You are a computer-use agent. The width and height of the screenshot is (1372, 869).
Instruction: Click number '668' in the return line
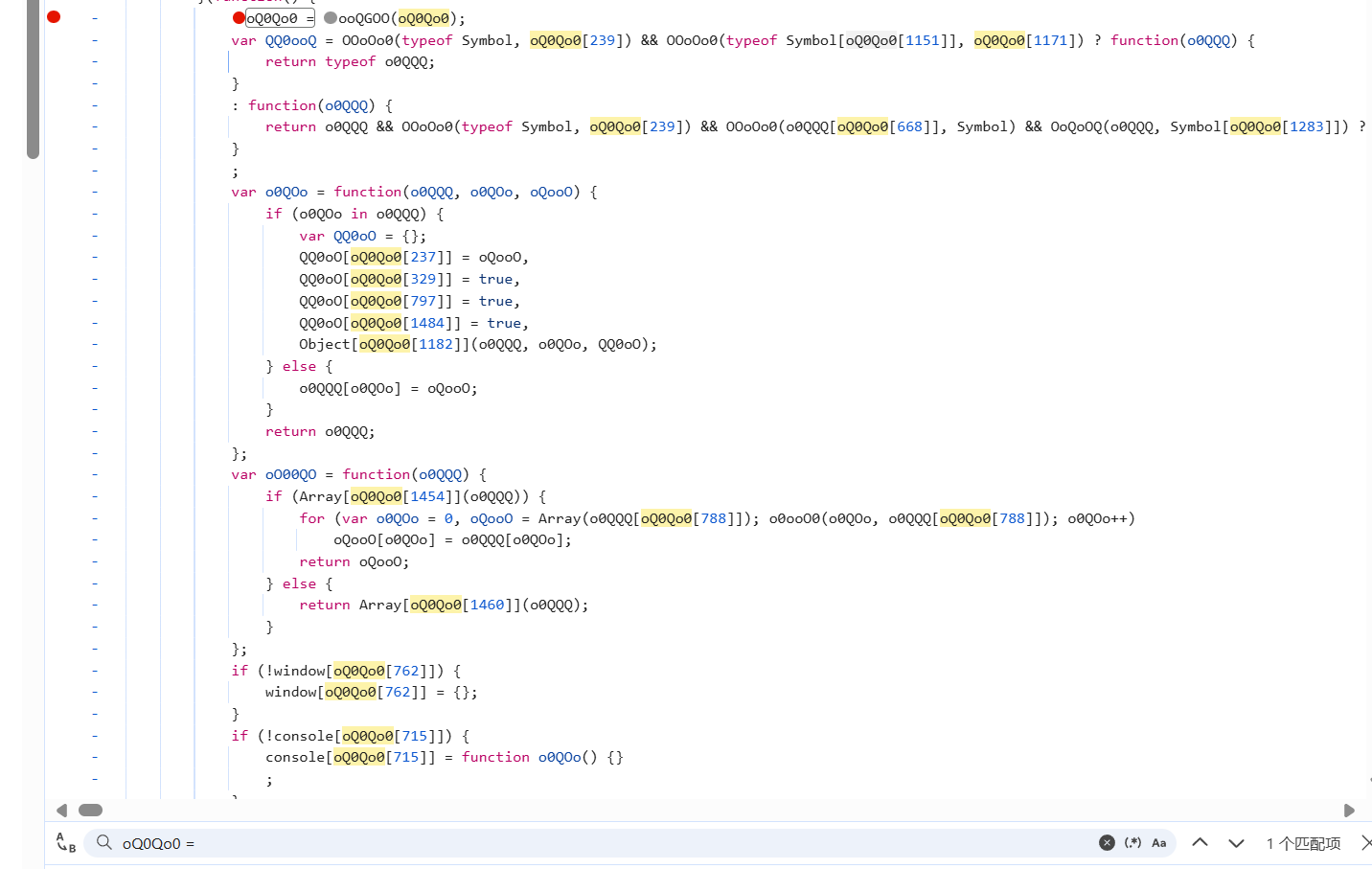click(x=909, y=126)
